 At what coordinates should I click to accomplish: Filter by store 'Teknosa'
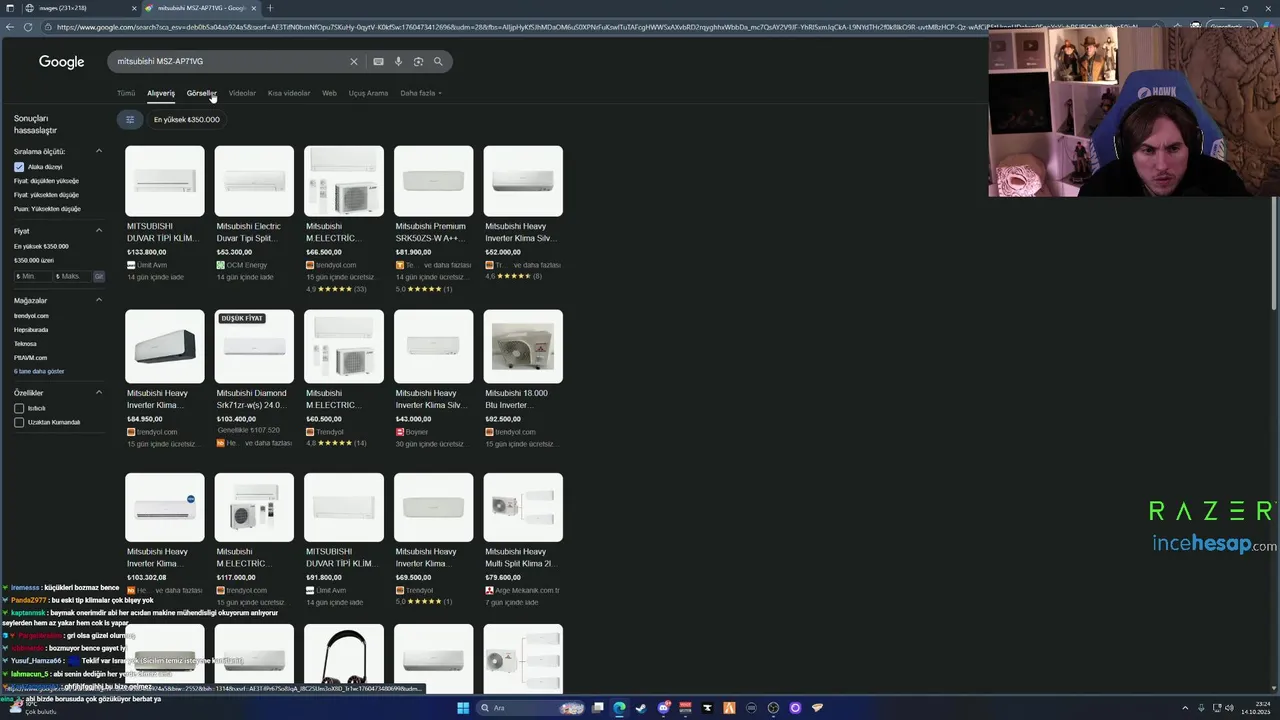pos(25,343)
